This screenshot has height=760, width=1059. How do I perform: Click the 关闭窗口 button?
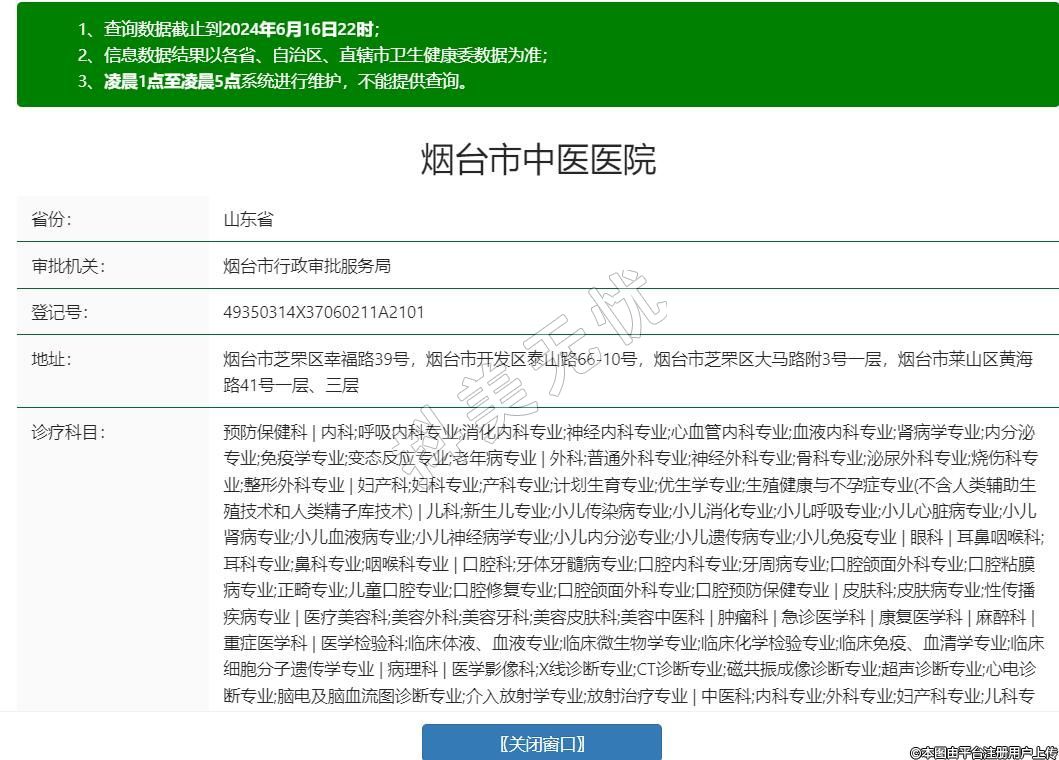click(x=541, y=743)
